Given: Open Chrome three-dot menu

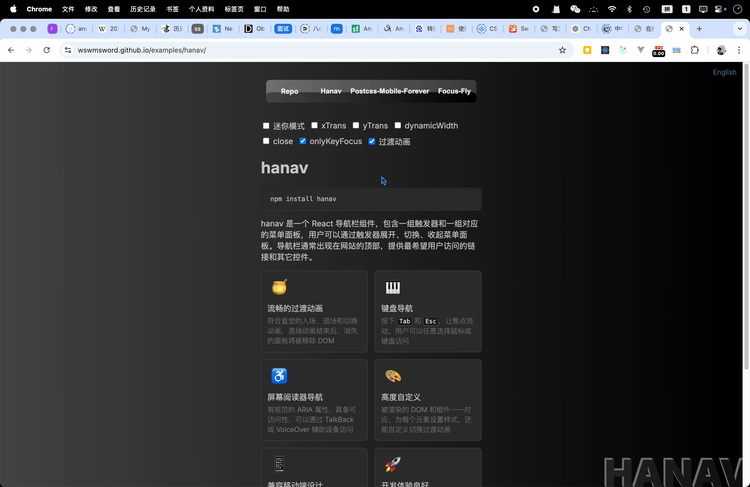Looking at the screenshot, I should (x=739, y=50).
